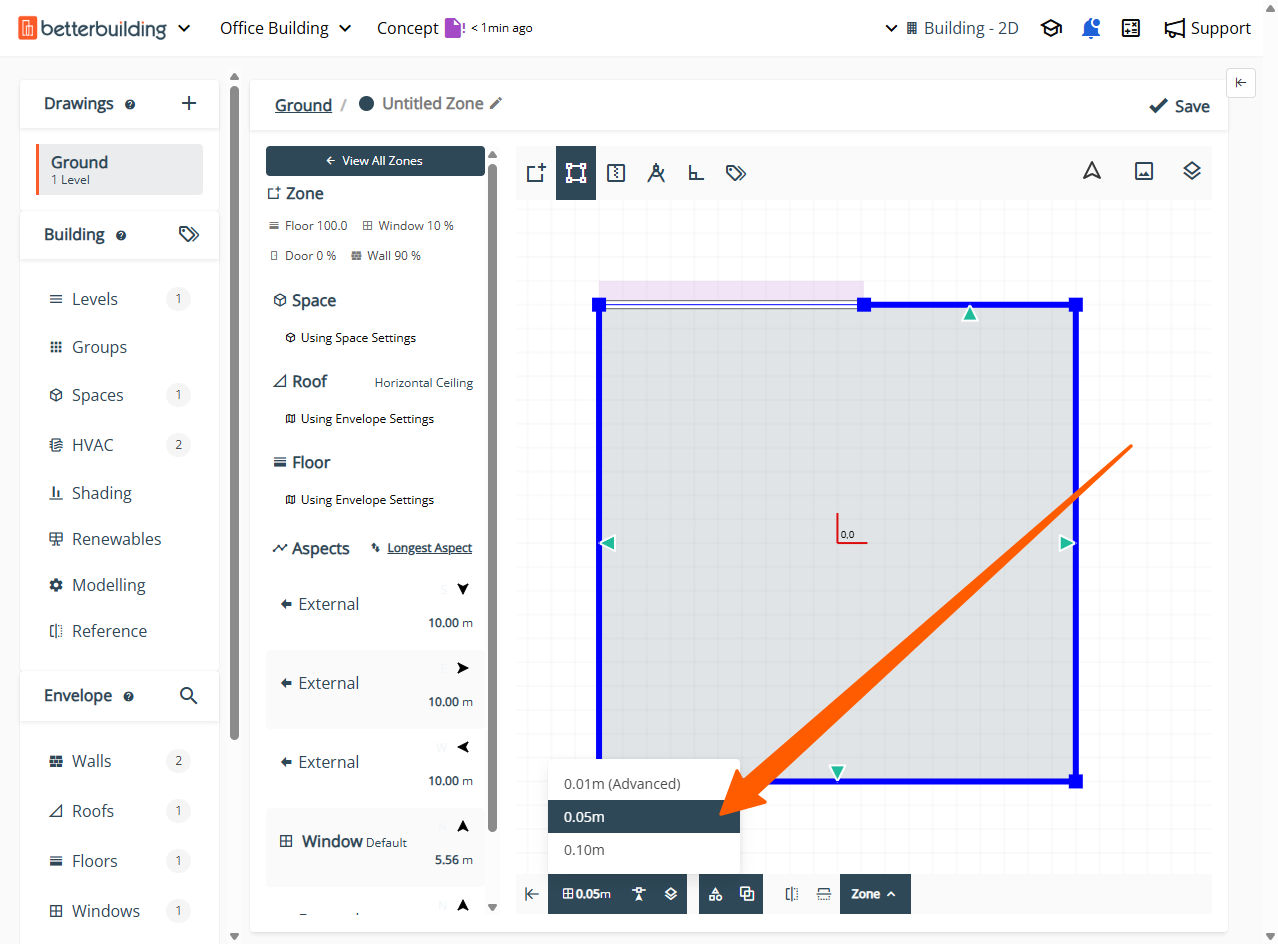Click the compass drafting tool icon
Image resolution: width=1278 pixels, height=944 pixels.
click(656, 173)
